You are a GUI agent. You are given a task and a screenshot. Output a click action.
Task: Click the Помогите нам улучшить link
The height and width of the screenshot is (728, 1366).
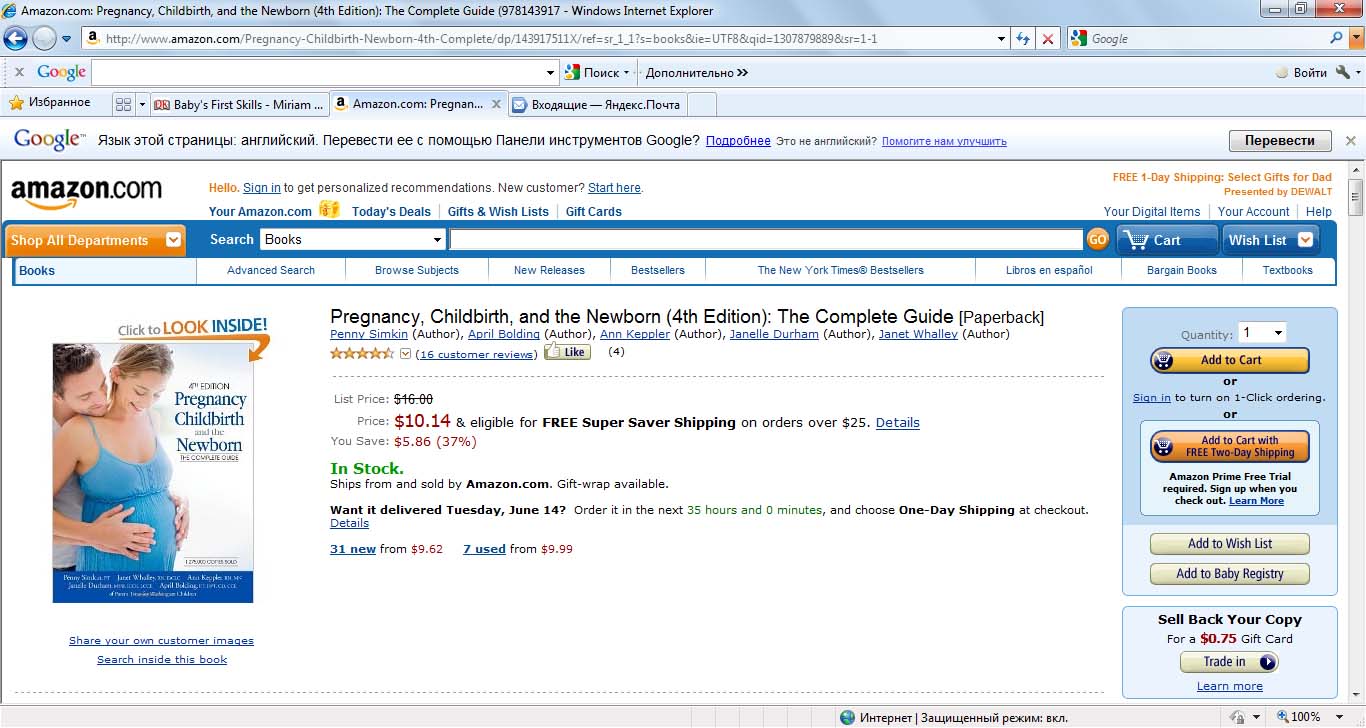tap(944, 142)
